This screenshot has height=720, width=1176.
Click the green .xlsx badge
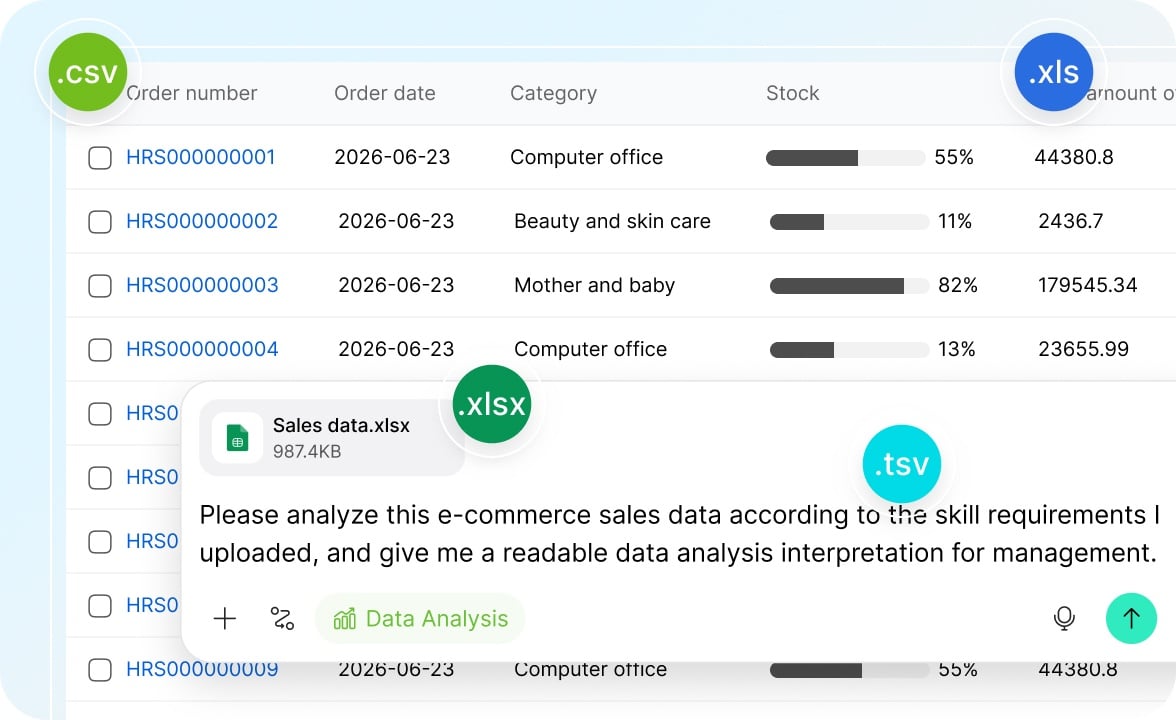click(492, 404)
